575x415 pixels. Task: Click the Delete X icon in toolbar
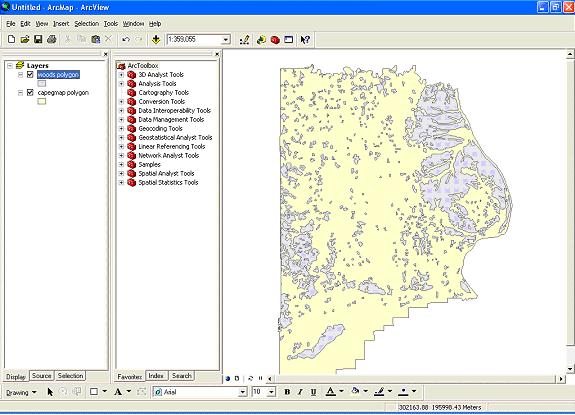109,39
